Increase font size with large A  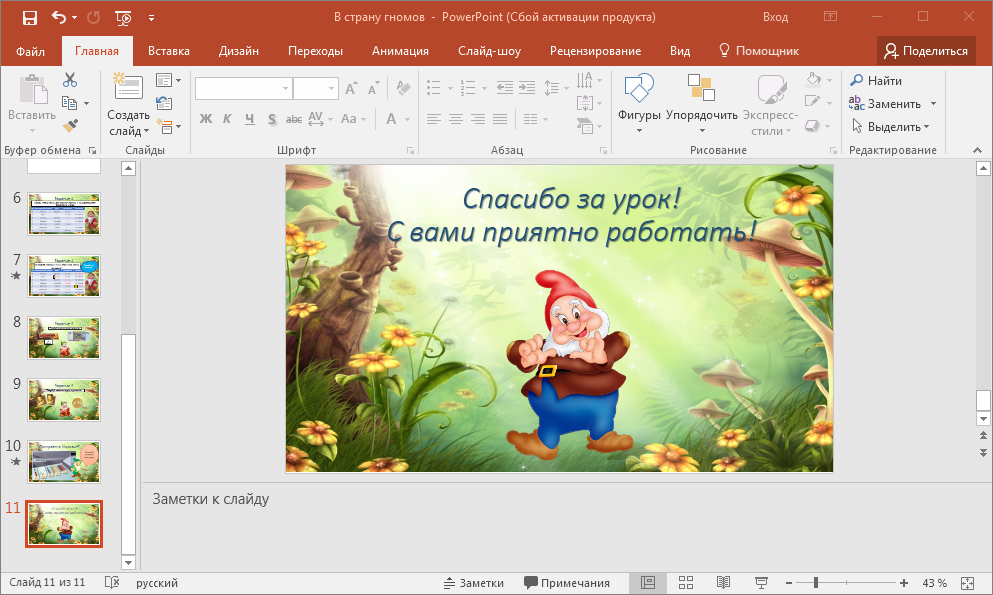click(351, 88)
